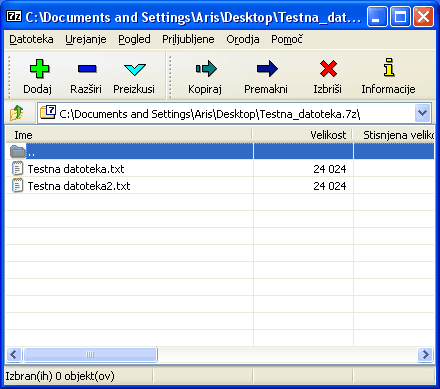Image resolution: width=440 pixels, height=389 pixels.
Task: Select the '..' parent directory row
Action: [220, 151]
